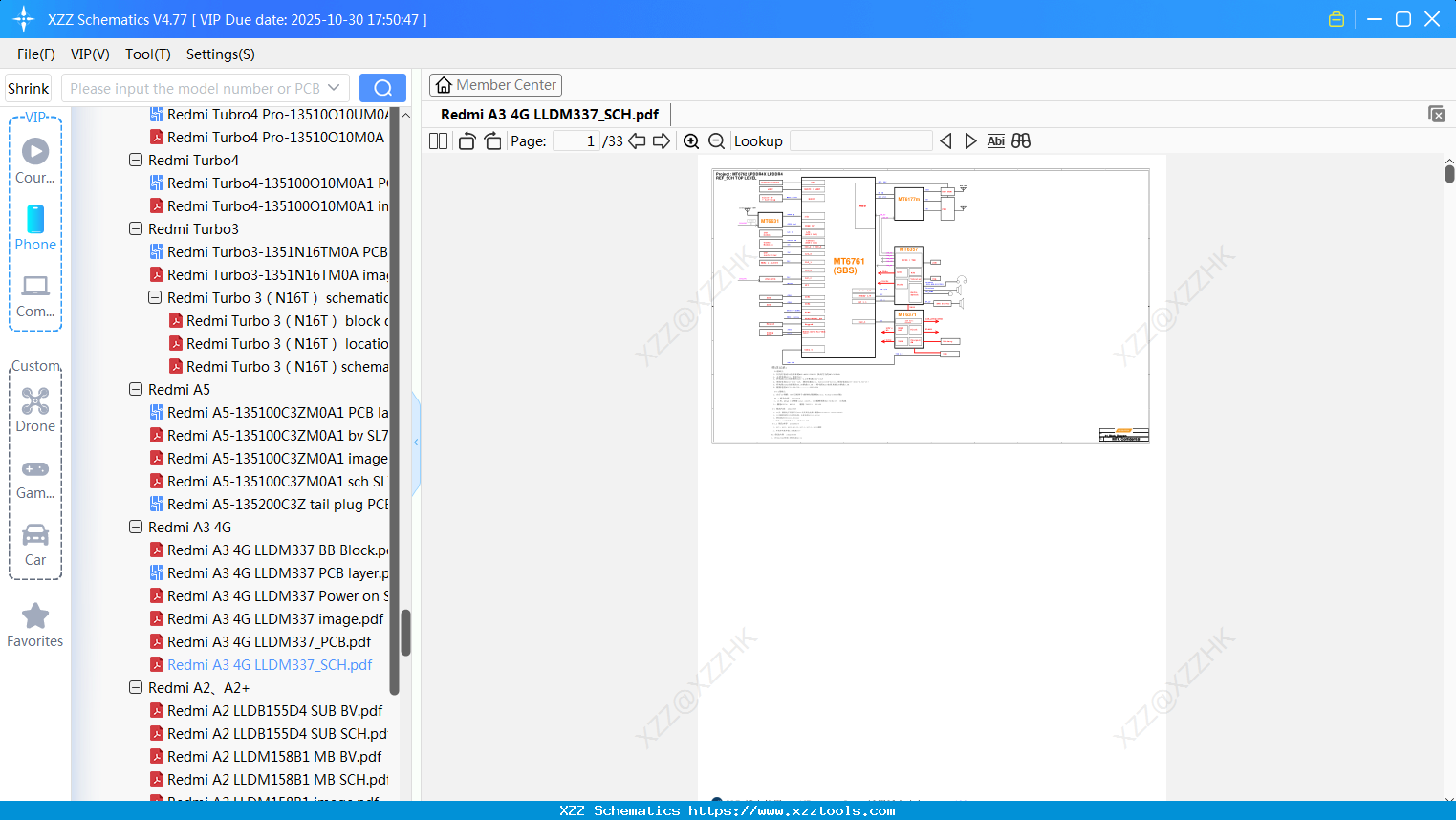Viewport: 1456px width, 820px height.
Task: Open Redmi Turbo 3 (N16T) block file
Action: coord(288,321)
